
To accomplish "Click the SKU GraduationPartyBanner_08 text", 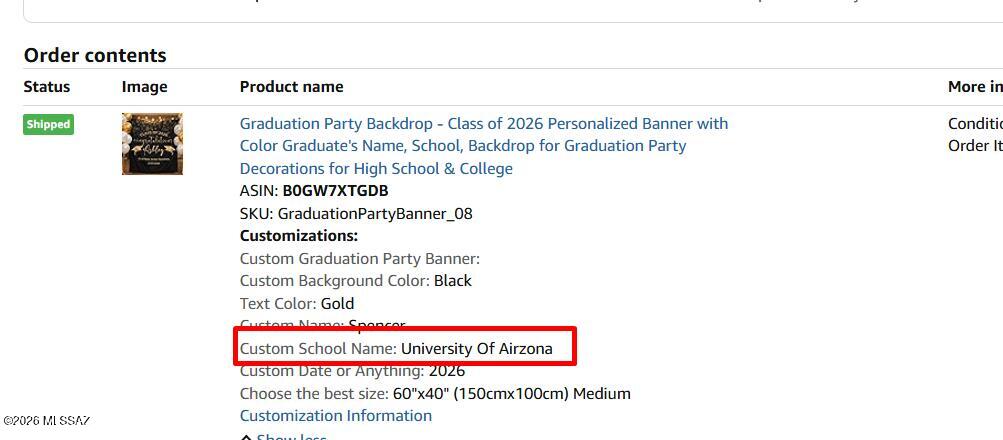I will [x=356, y=214].
